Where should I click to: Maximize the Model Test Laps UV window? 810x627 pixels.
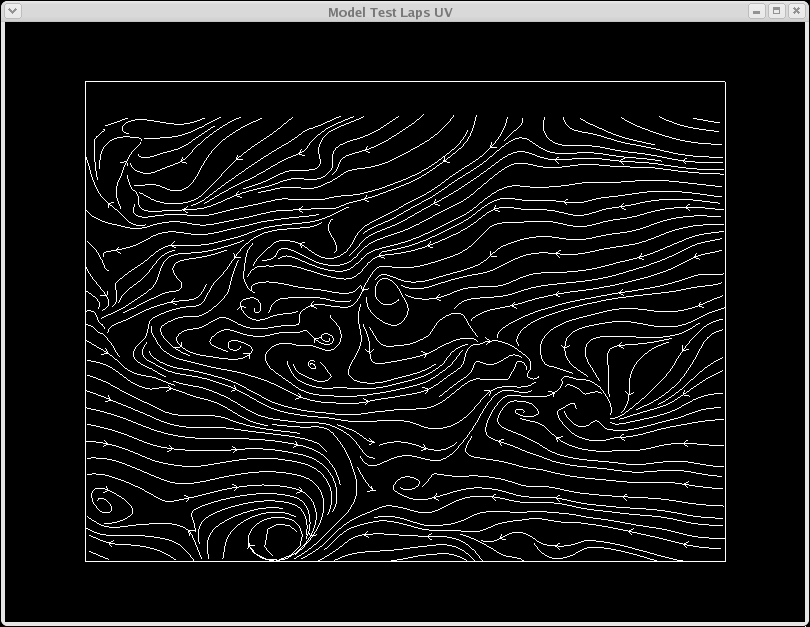776,11
